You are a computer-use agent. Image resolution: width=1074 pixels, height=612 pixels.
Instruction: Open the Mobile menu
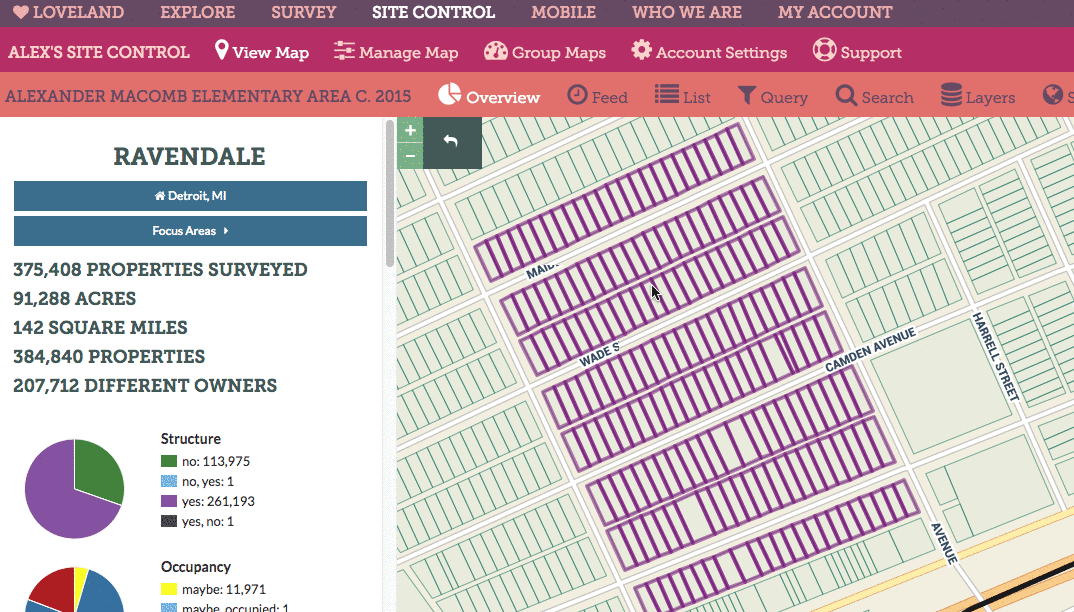pyautogui.click(x=564, y=12)
